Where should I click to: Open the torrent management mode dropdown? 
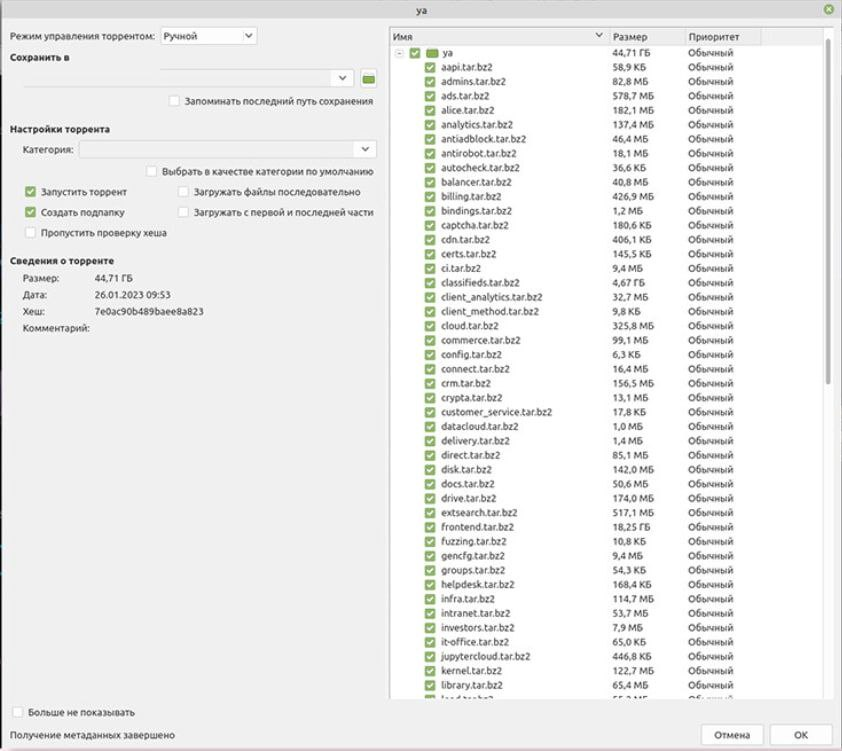(x=208, y=36)
